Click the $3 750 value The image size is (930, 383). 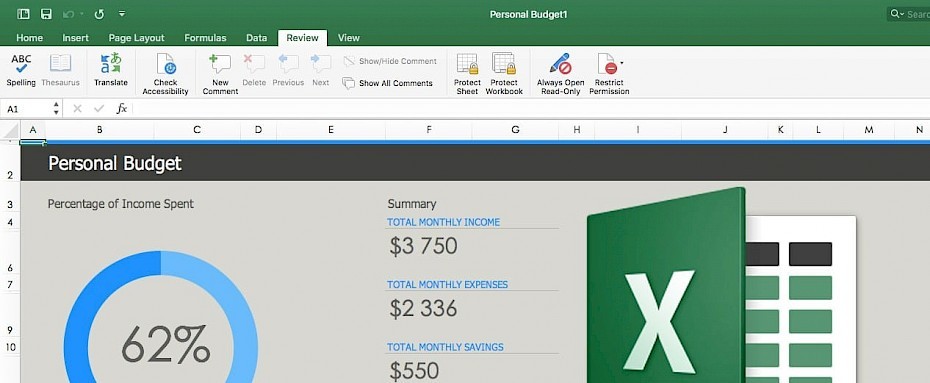pyautogui.click(x=423, y=246)
